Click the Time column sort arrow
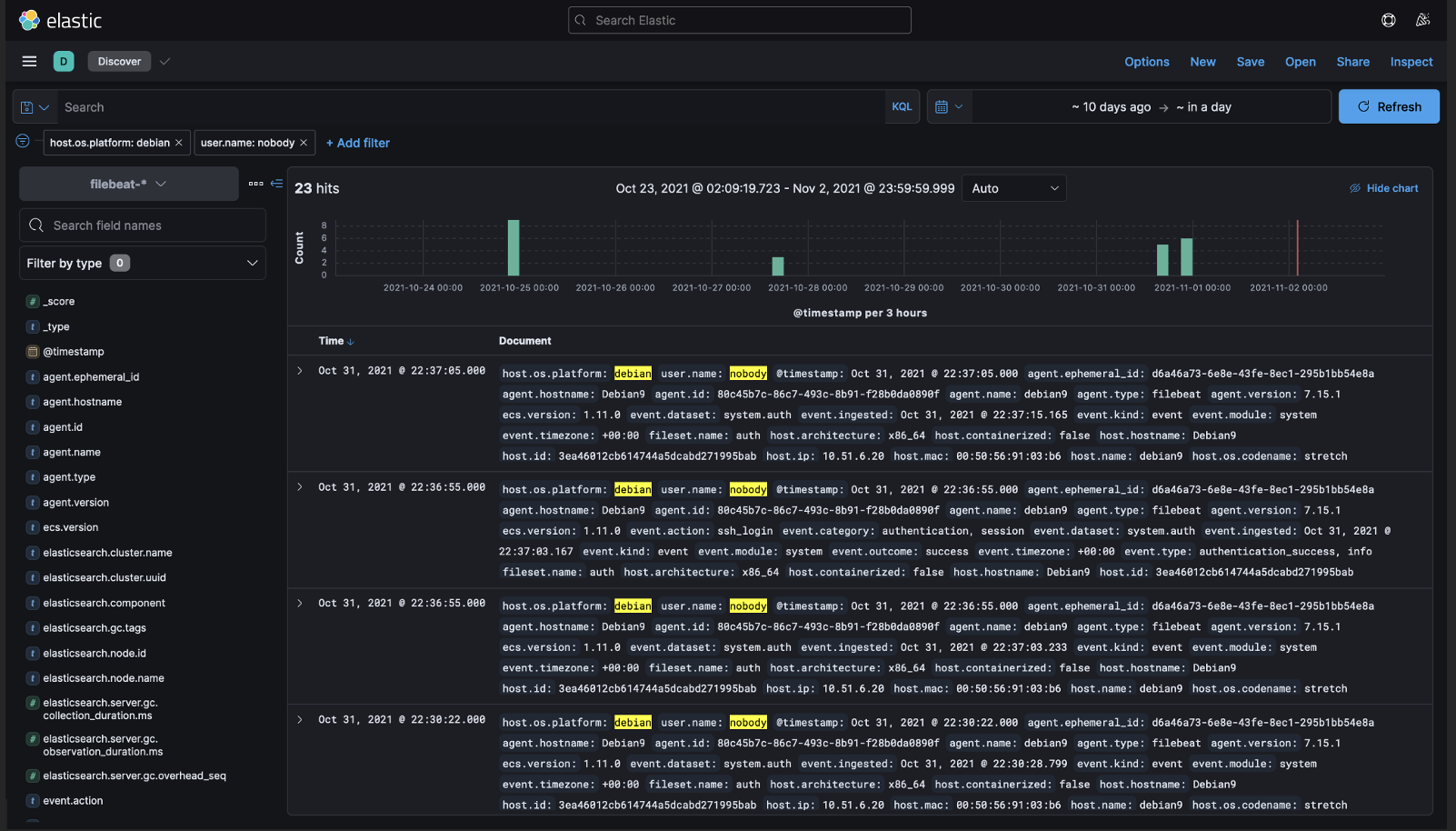 [351, 342]
